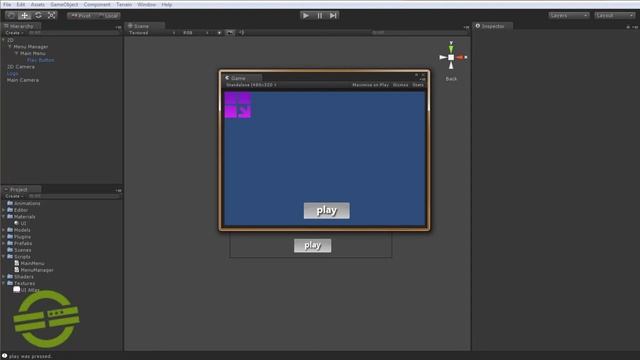
Task: Click the Pause button in toolbar
Action: click(x=320, y=16)
